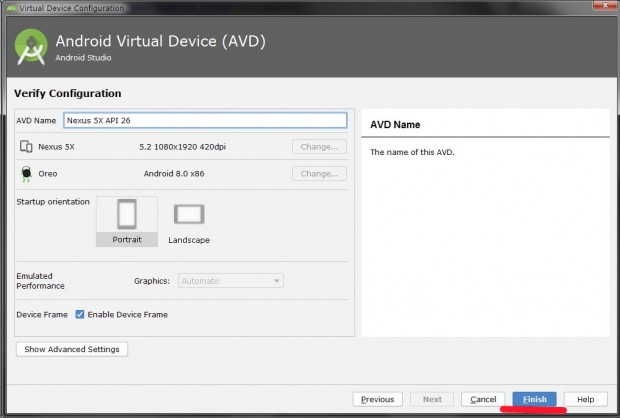This screenshot has height=418, width=620.
Task: Click Change button for Nexus 5X device
Action: [319, 147]
